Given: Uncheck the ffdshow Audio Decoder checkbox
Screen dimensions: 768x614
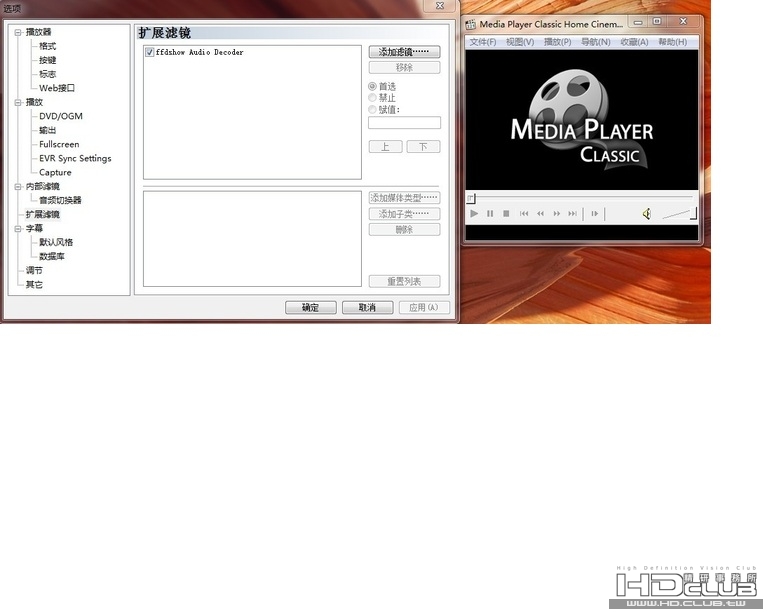Looking at the screenshot, I should coord(149,52).
